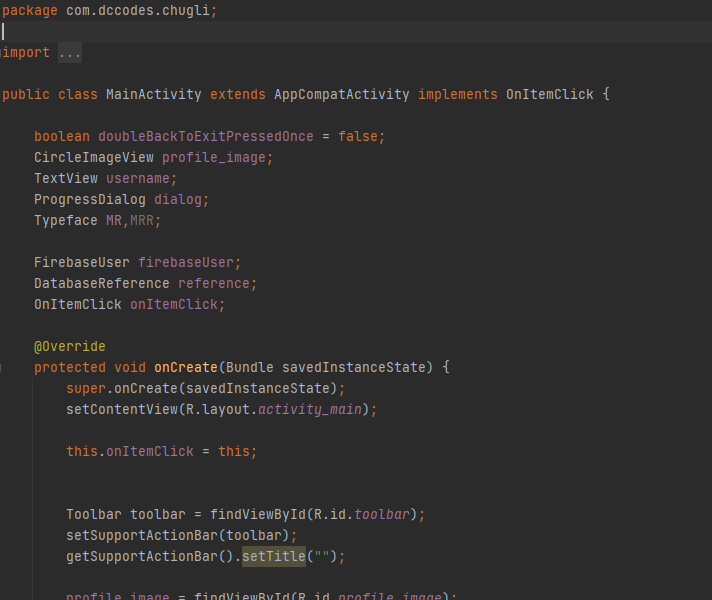Expand the folded import ellipsis block
Viewport: 712px width, 600px height.
pos(70,53)
